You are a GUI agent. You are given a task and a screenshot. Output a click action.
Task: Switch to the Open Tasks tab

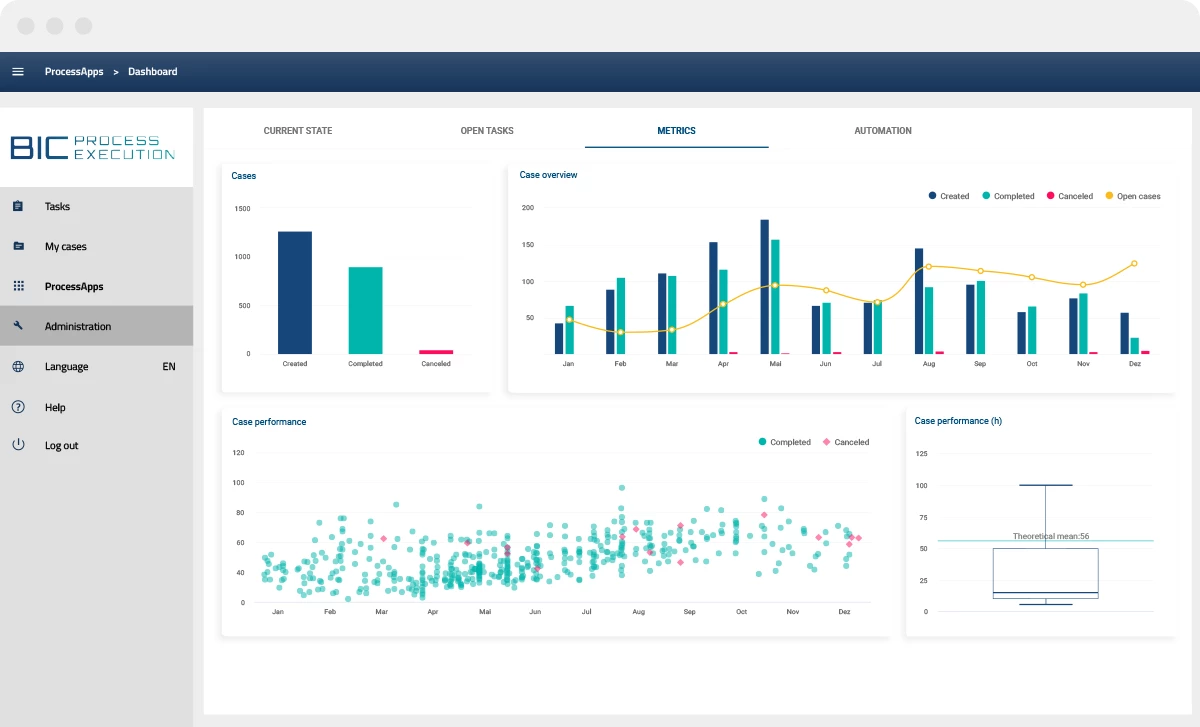click(487, 131)
